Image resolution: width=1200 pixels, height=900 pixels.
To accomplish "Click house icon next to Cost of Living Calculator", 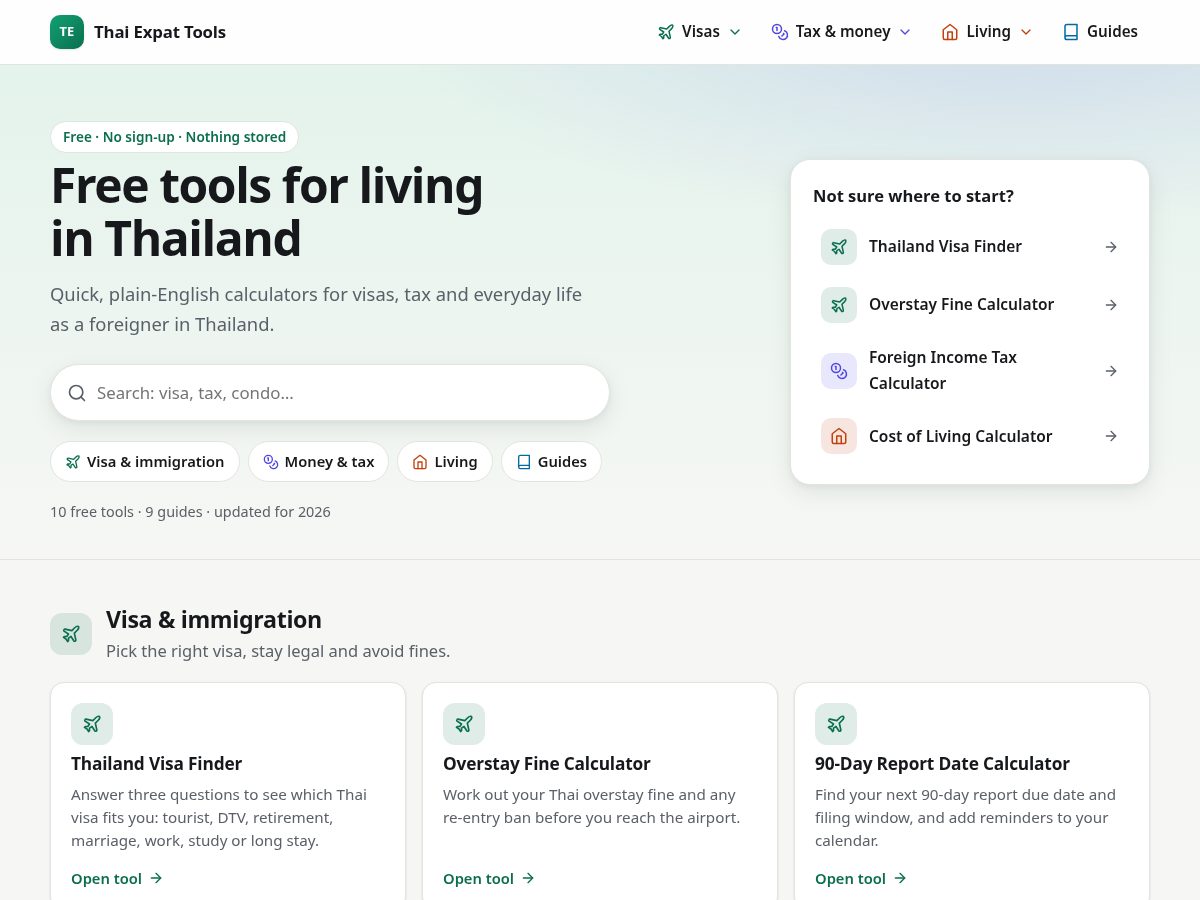I will 839,436.
